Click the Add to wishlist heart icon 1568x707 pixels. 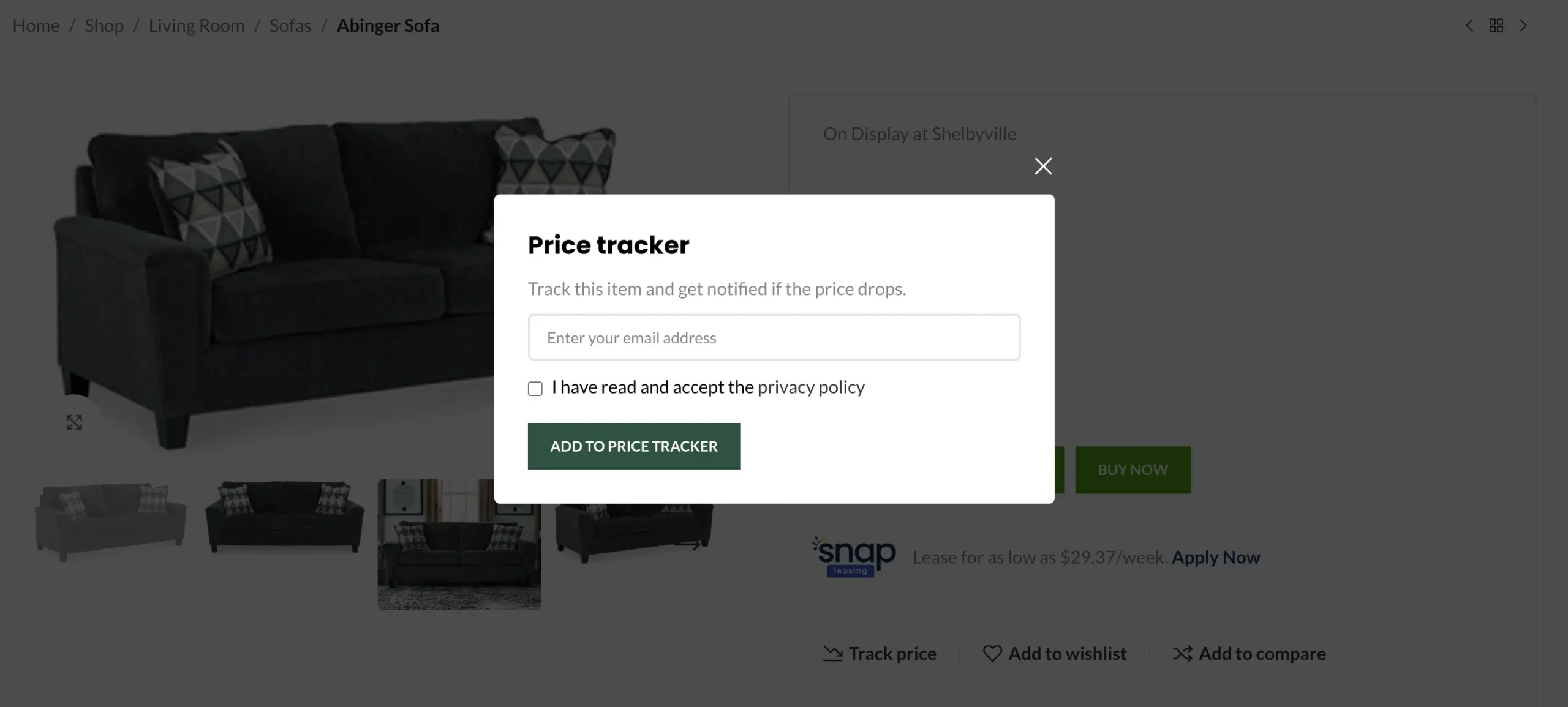click(x=992, y=653)
